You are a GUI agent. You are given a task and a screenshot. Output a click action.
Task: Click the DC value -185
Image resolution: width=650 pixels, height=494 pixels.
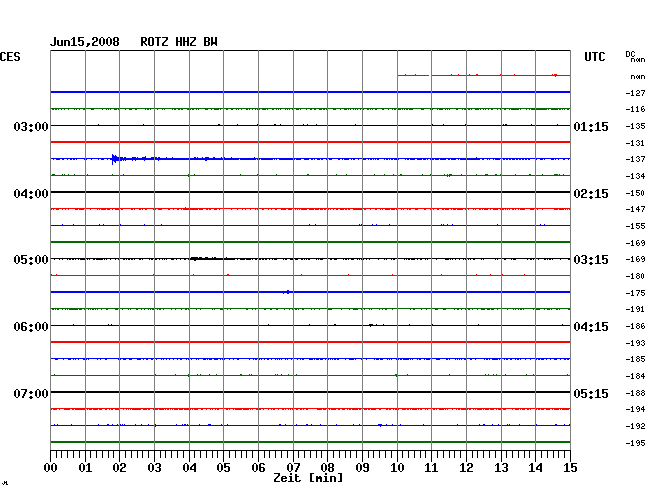635,359
